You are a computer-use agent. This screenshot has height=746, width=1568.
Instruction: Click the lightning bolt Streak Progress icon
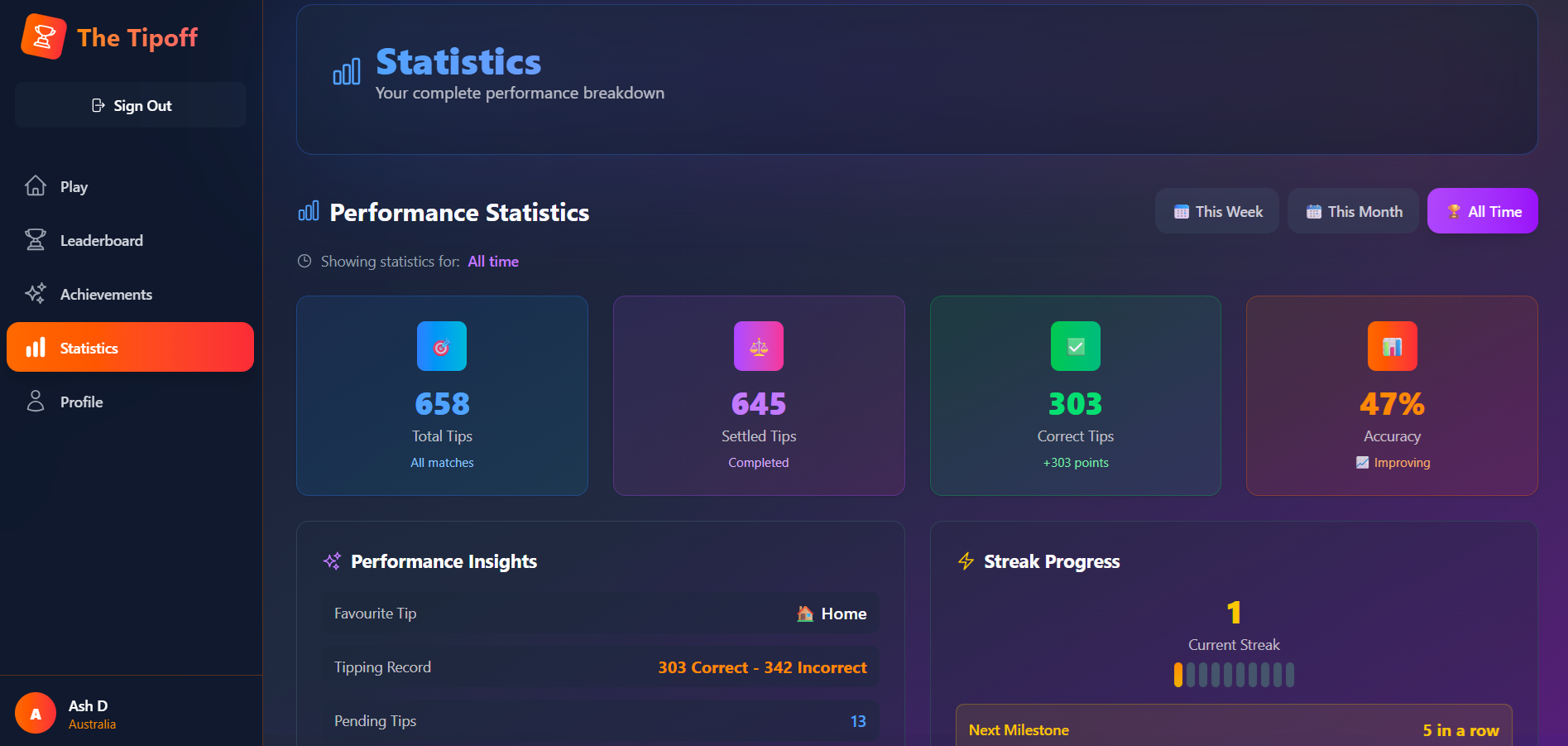[966, 561]
